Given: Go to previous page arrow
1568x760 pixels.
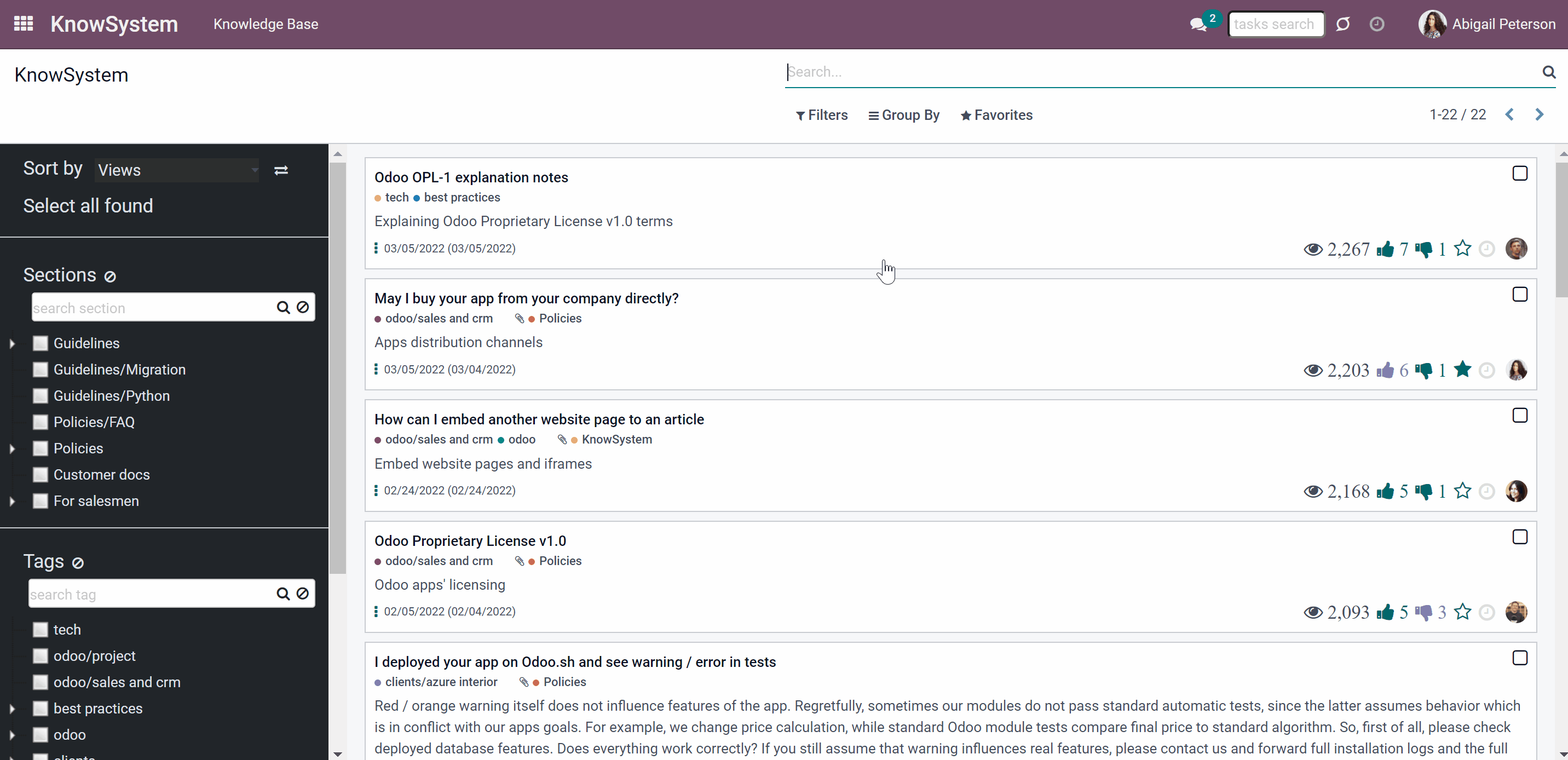Looking at the screenshot, I should (x=1509, y=114).
